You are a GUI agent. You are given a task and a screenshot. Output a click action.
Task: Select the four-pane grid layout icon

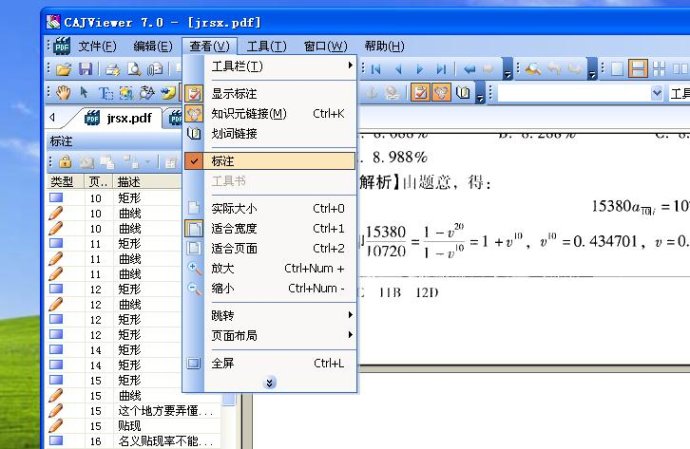click(x=659, y=69)
